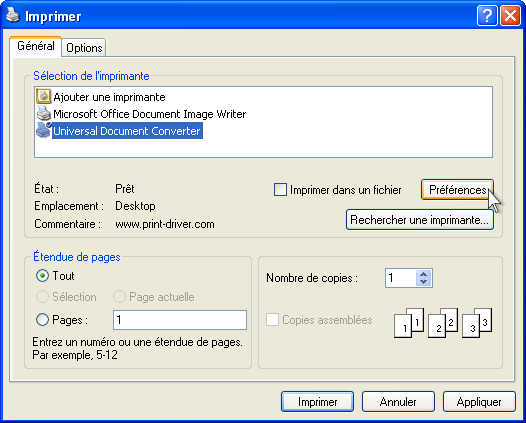The height and width of the screenshot is (423, 526).
Task: Select Ajouter une imprimante in printer list
Action: pos(109,97)
